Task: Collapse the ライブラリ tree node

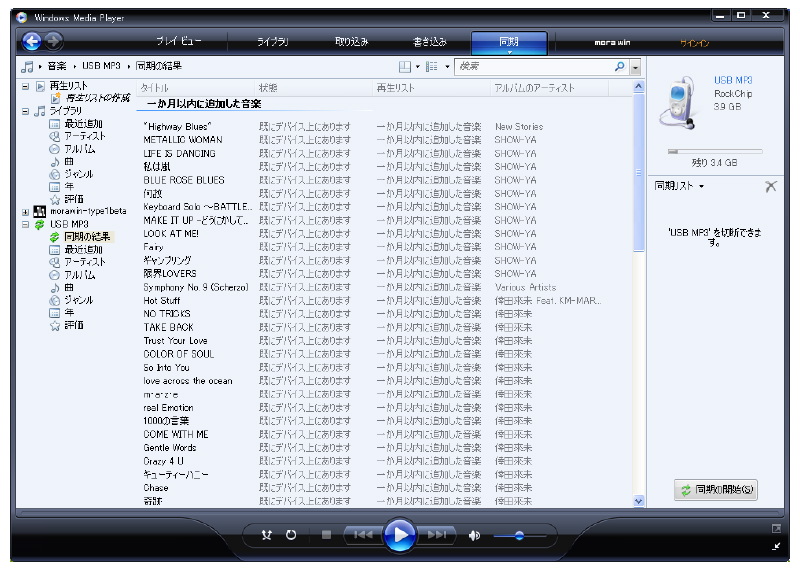Action: pos(26,111)
